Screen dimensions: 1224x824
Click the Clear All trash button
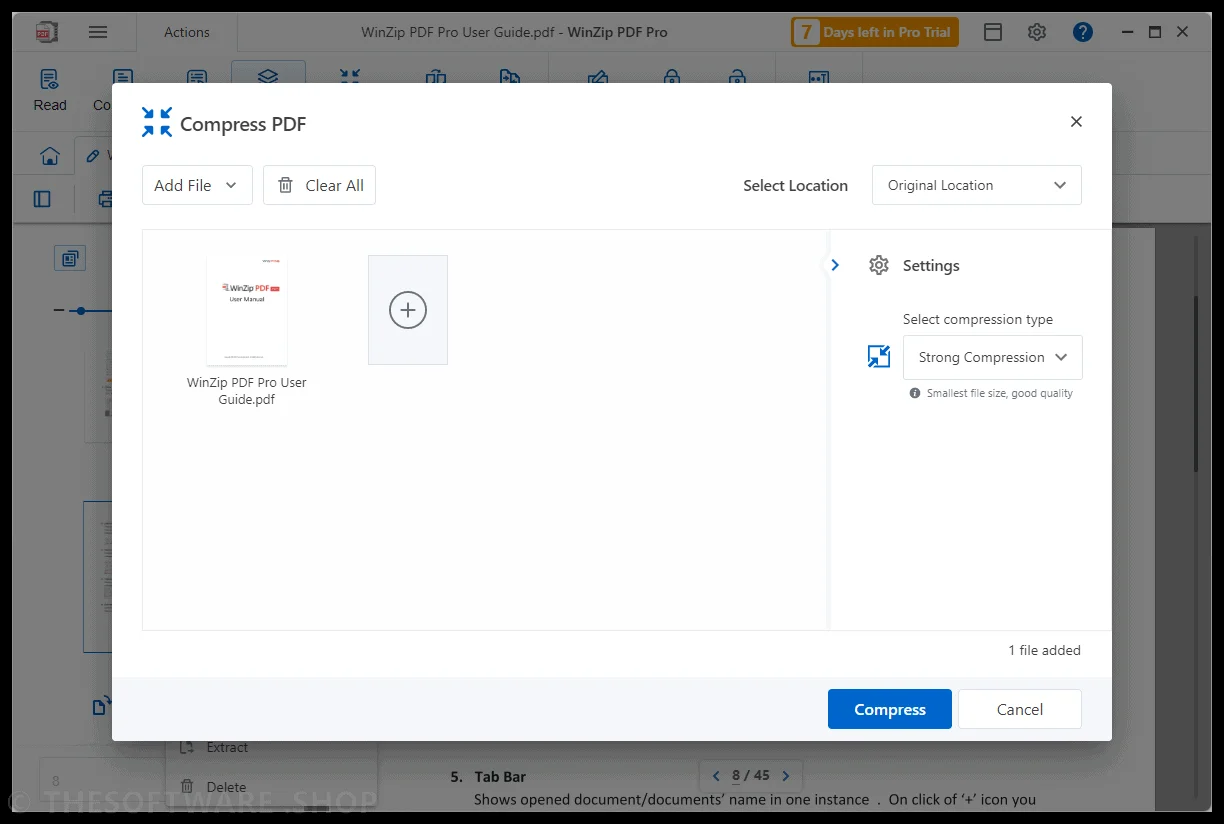click(319, 185)
